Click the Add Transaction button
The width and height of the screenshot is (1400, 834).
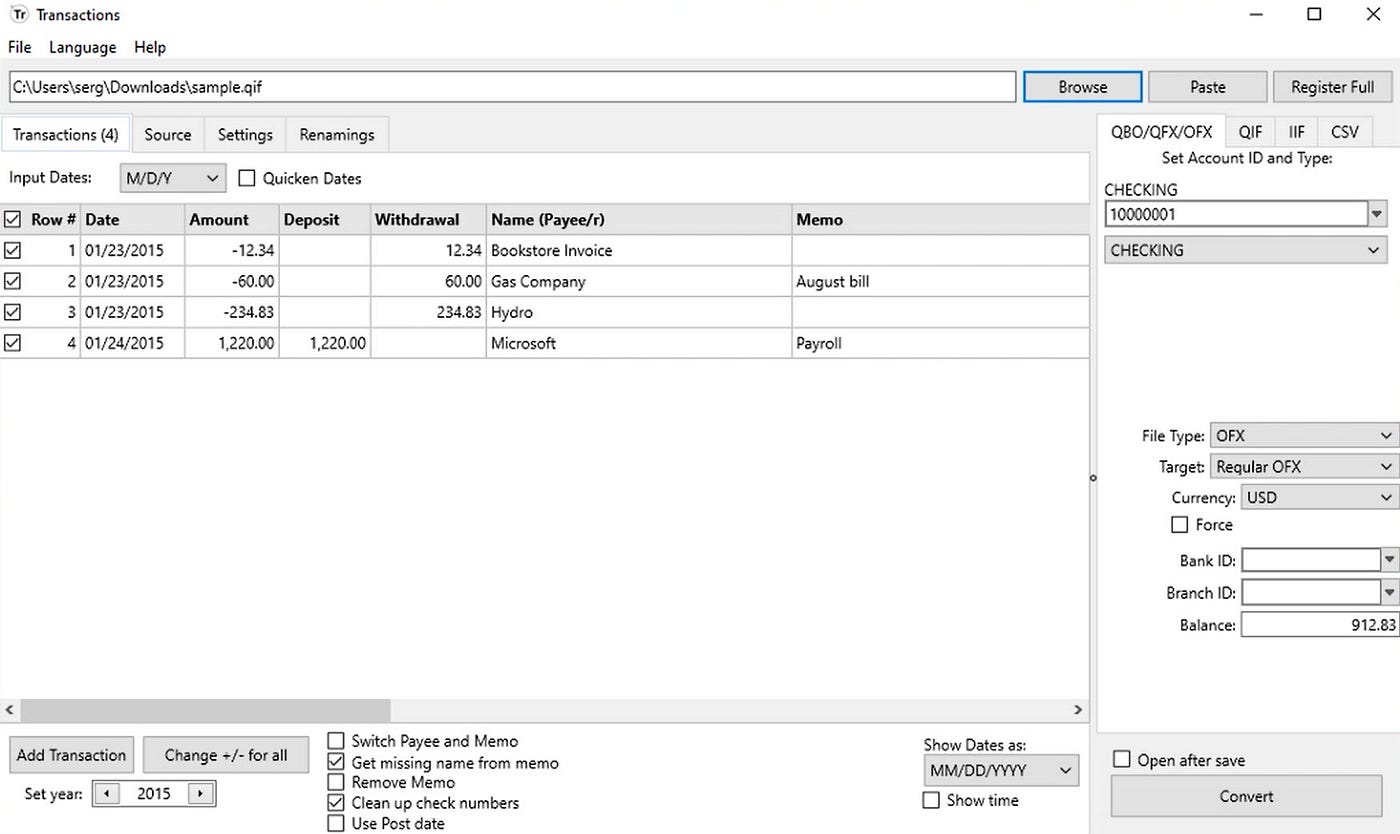pos(72,755)
